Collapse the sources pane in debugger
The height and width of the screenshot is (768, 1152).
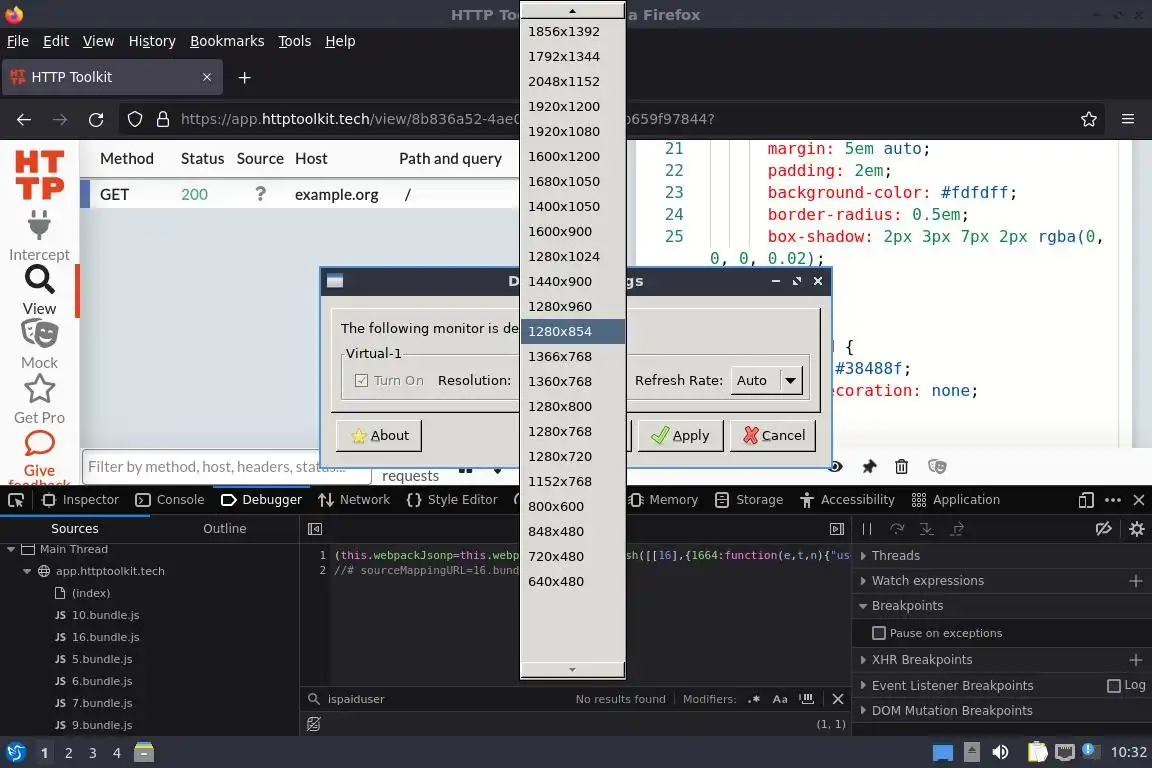pyautogui.click(x=314, y=528)
